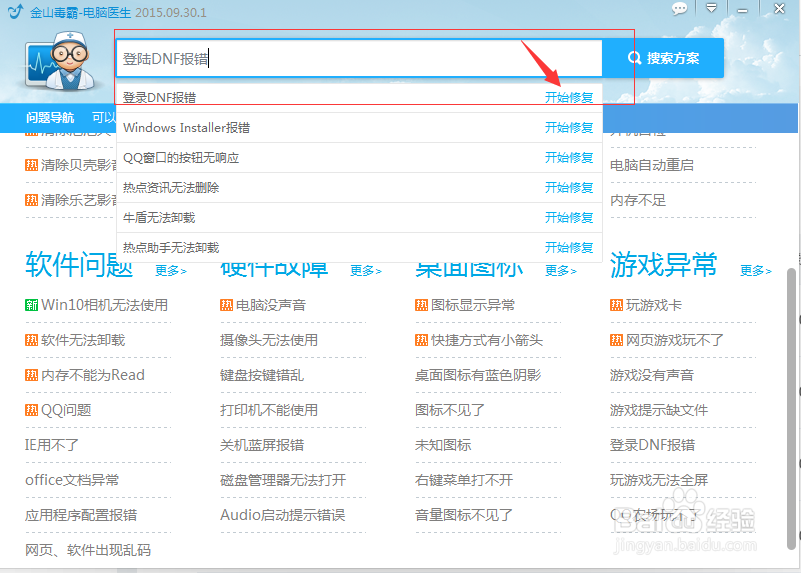Screen dimensions: 801x573
Task: Click the 搜索方案 search button
Action: pyautogui.click(x=663, y=58)
